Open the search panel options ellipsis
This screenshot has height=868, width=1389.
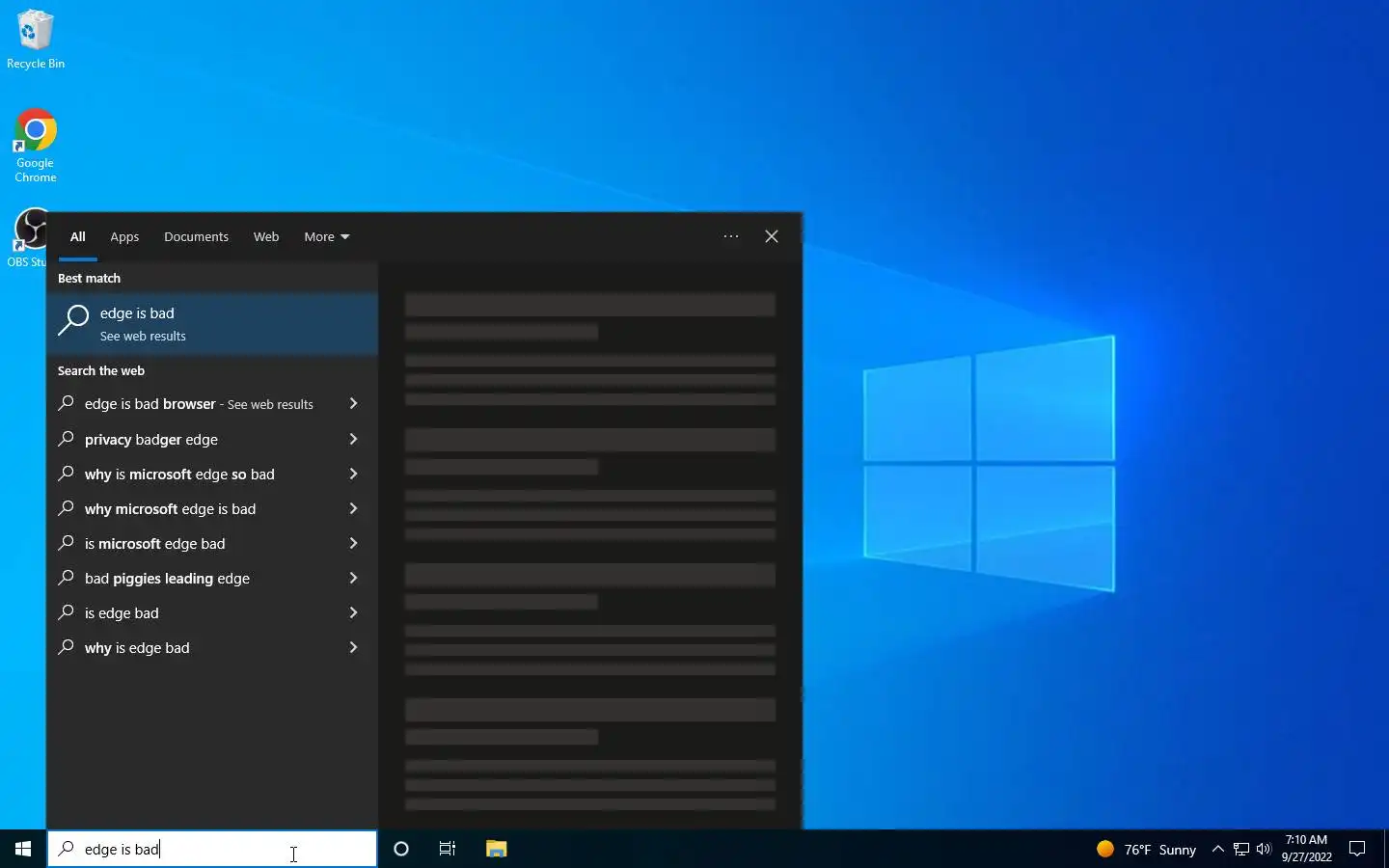click(731, 236)
